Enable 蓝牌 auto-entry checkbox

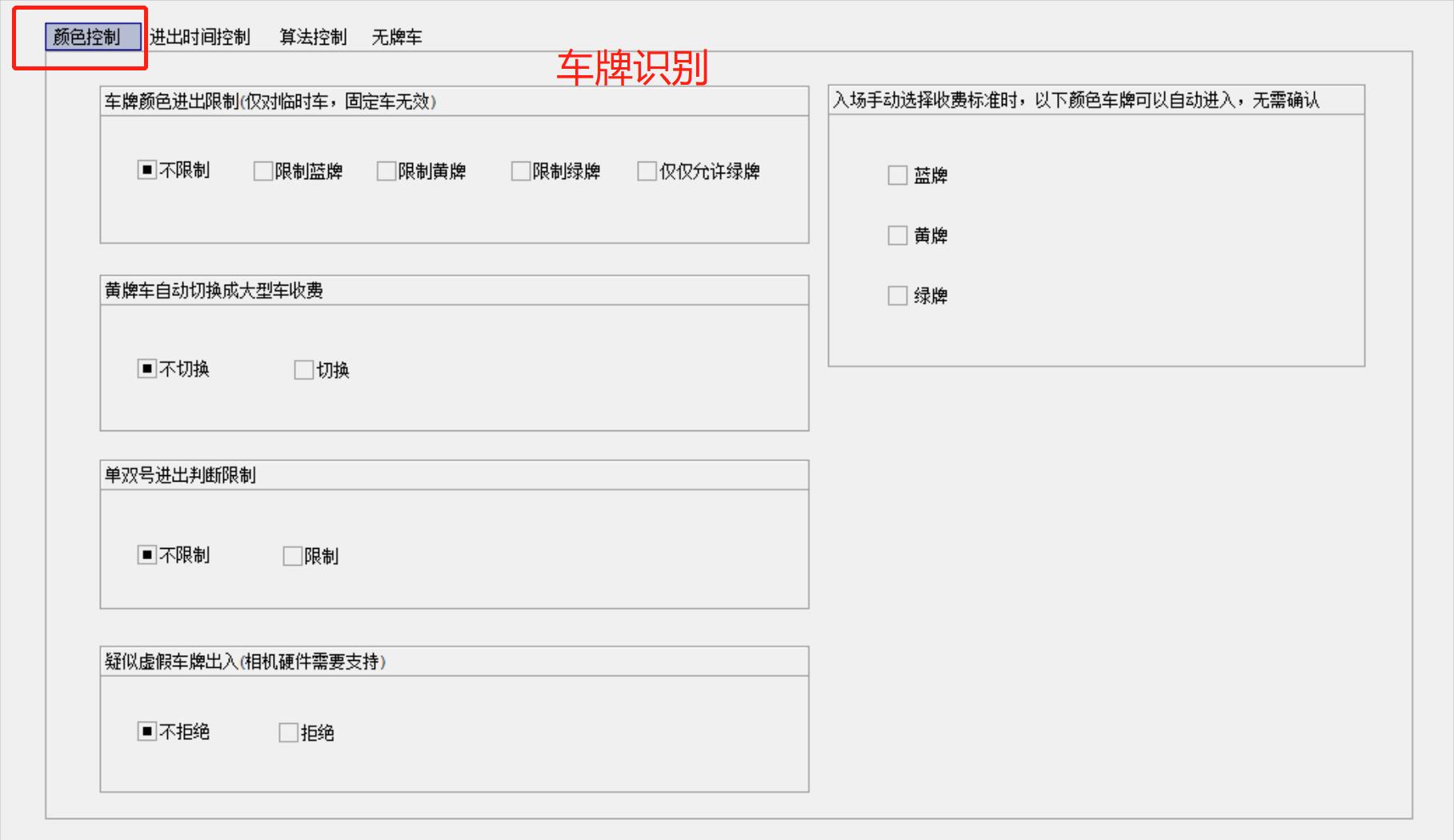(898, 175)
